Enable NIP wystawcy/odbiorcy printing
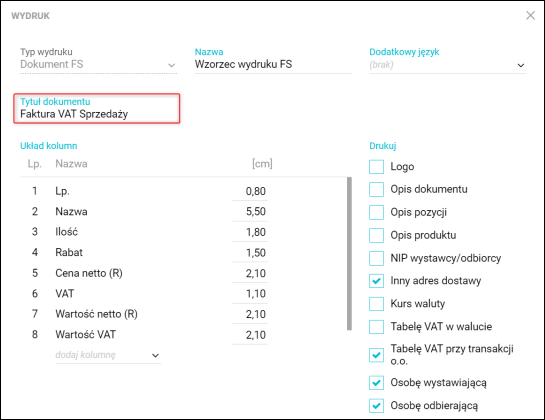This screenshot has height=420, width=545. [376, 258]
